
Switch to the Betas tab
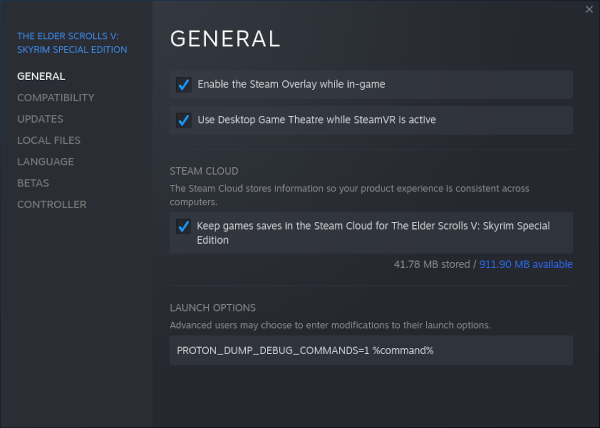coord(33,183)
